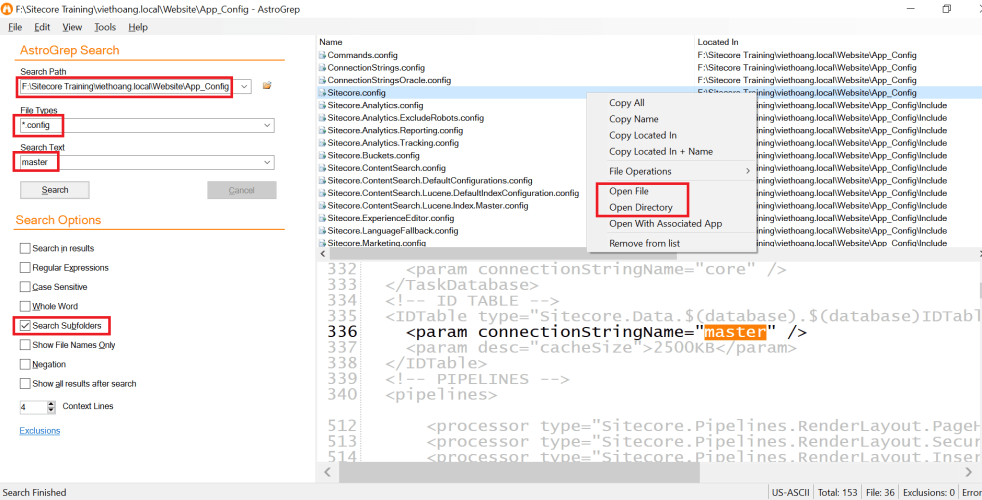This screenshot has height=500, width=982.
Task: Tick the Whole Word checkbox
Action: pos(25,307)
